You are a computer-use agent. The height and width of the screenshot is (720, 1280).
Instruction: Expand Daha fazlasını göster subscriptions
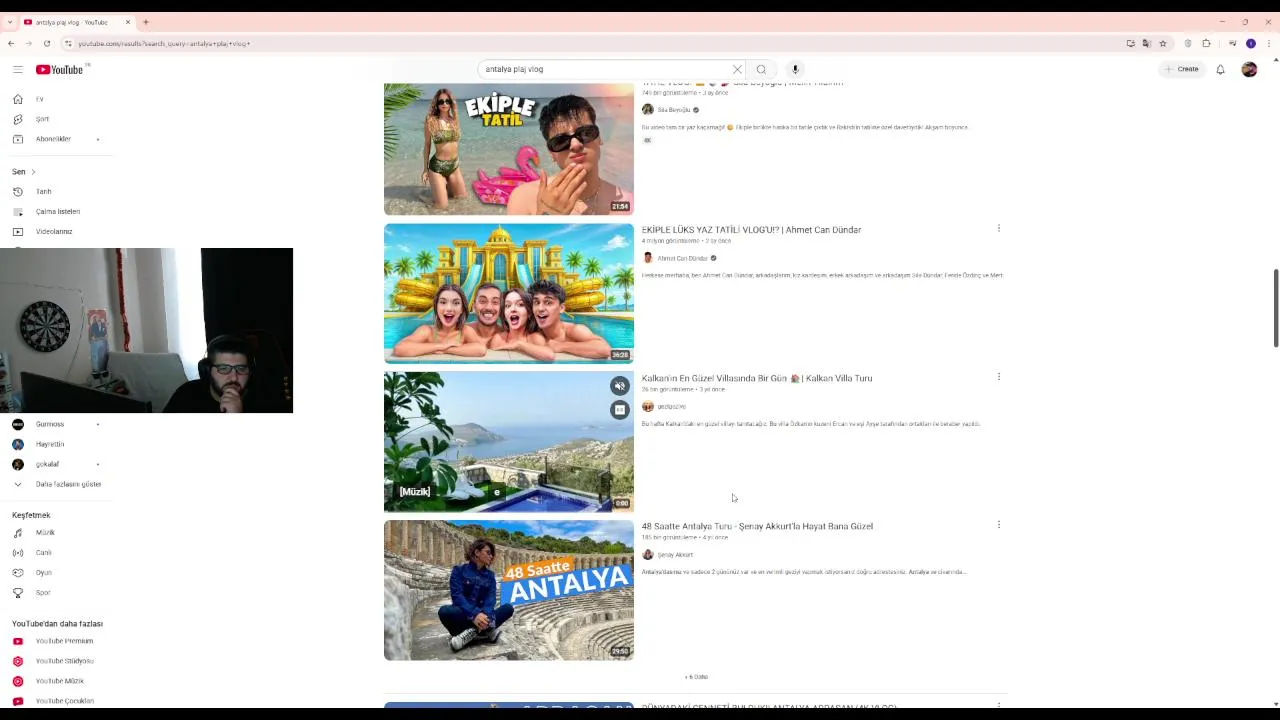[57, 484]
